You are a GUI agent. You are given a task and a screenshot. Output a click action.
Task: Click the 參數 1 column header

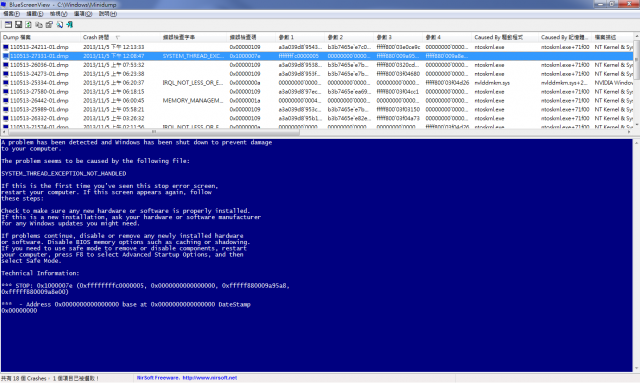(x=301, y=37)
